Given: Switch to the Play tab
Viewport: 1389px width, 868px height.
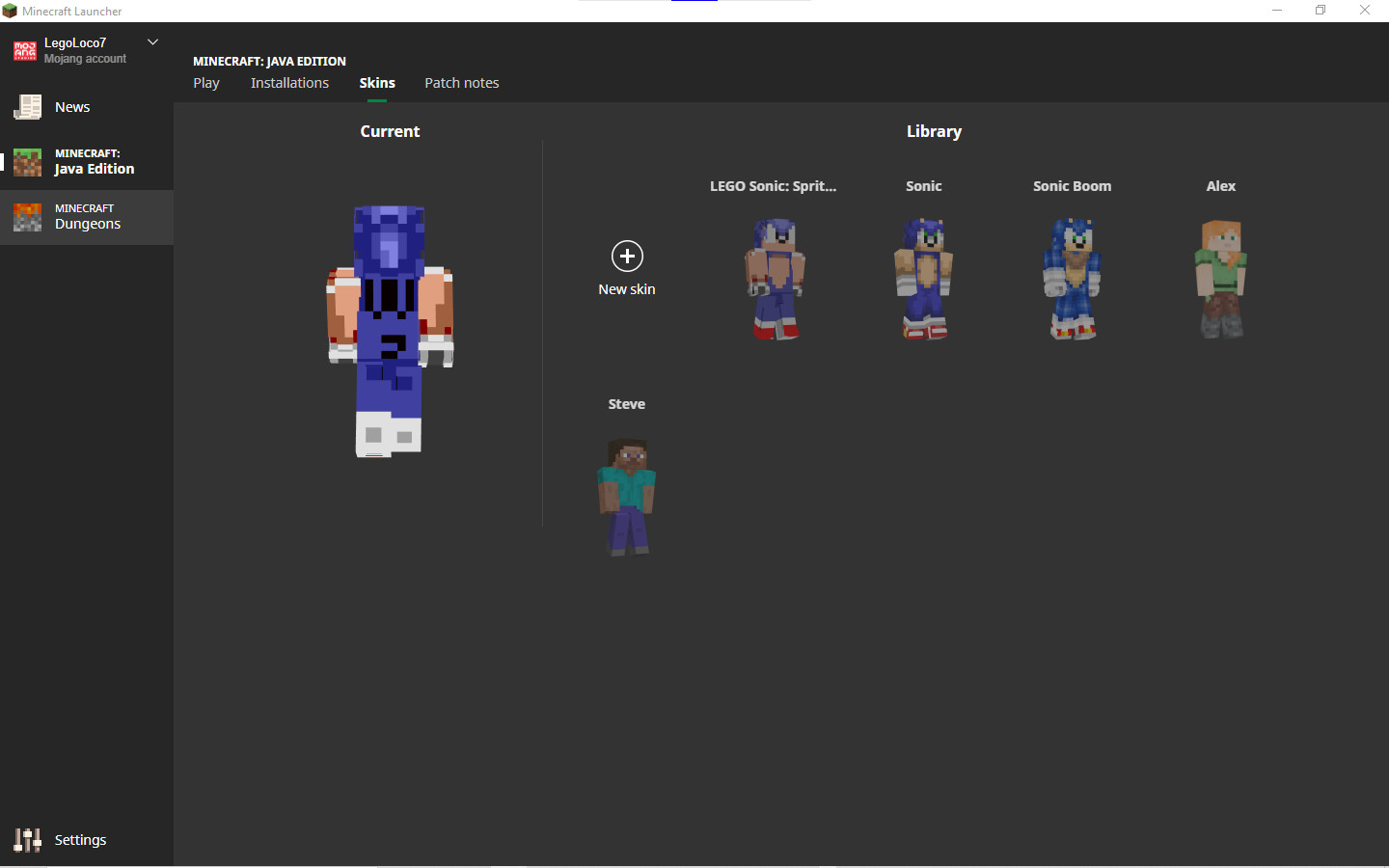Looking at the screenshot, I should (205, 83).
